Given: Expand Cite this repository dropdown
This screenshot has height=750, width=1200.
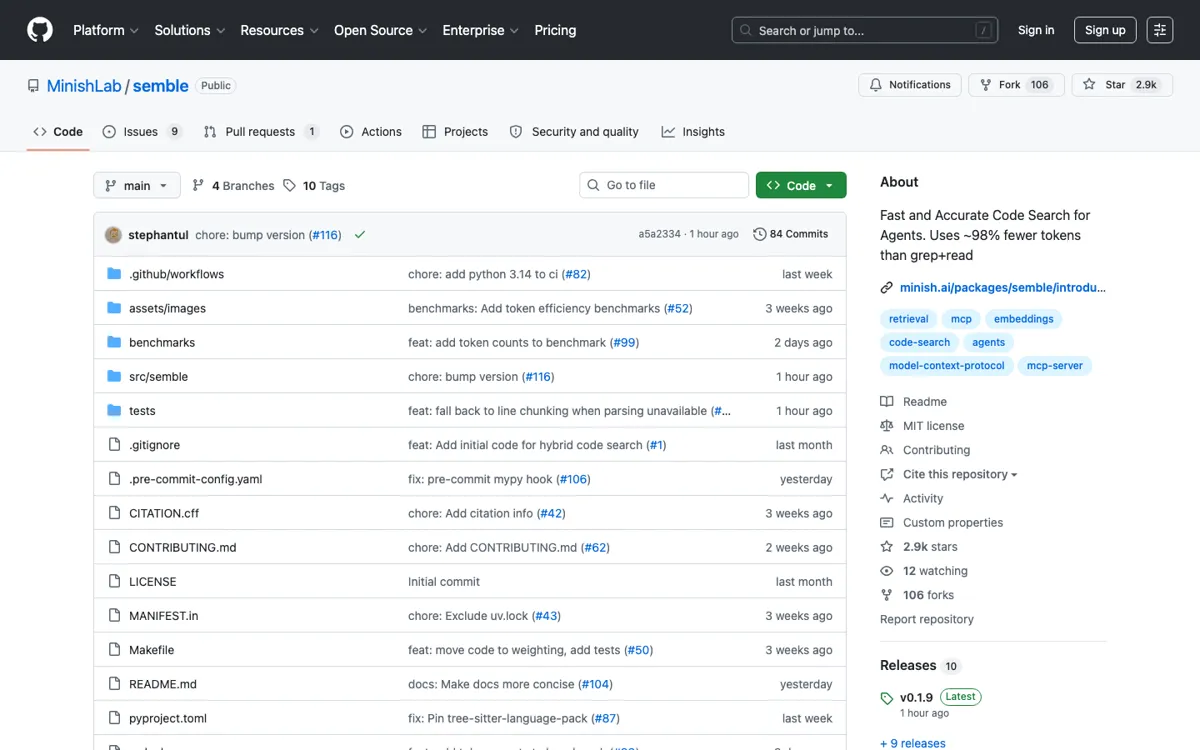Looking at the screenshot, I should tap(960, 474).
